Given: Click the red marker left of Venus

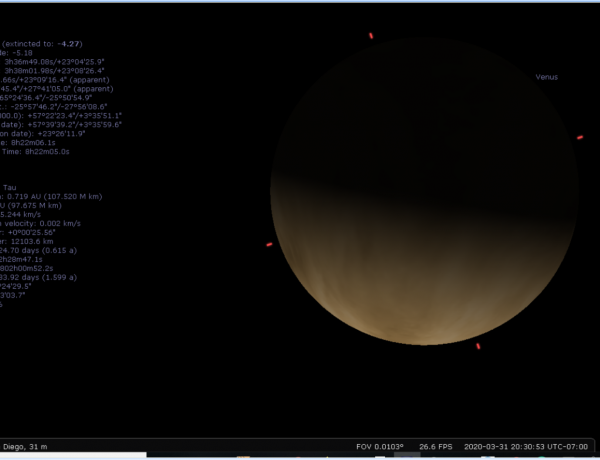Looking at the screenshot, I should (269, 244).
